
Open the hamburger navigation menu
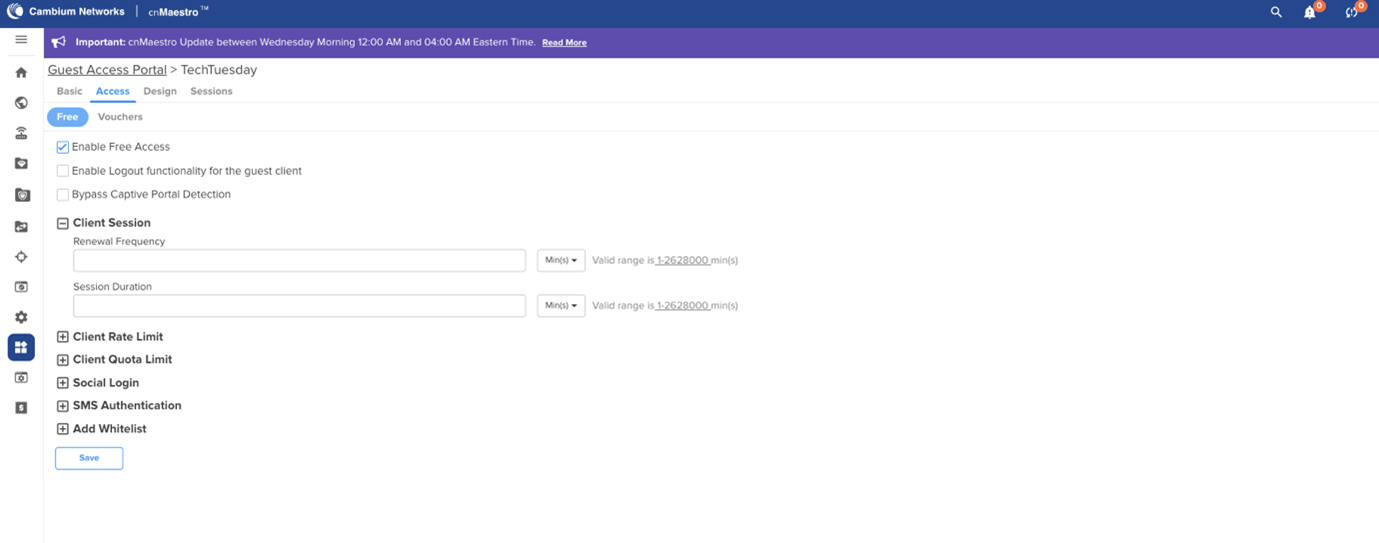[x=21, y=40]
